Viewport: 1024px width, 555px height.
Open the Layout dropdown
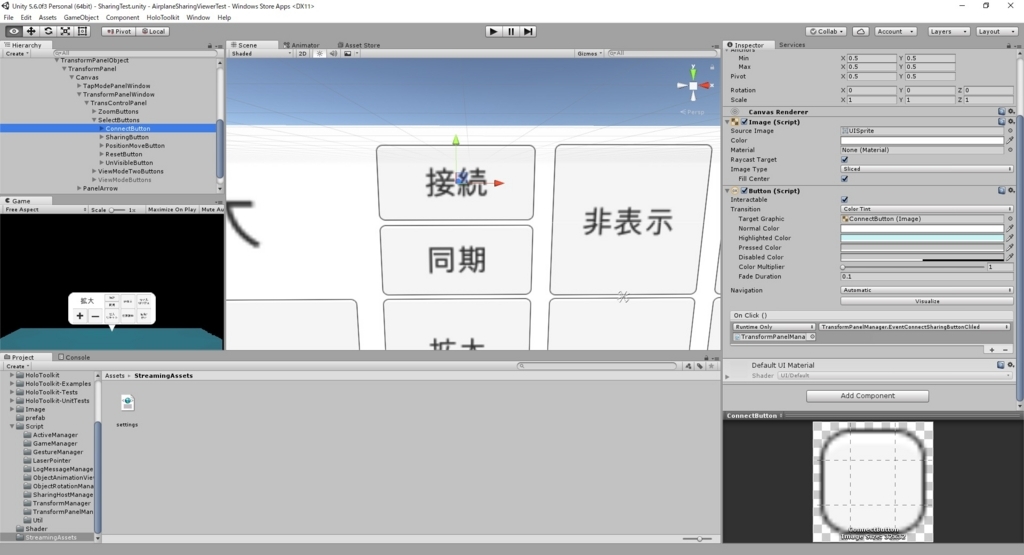coord(997,31)
